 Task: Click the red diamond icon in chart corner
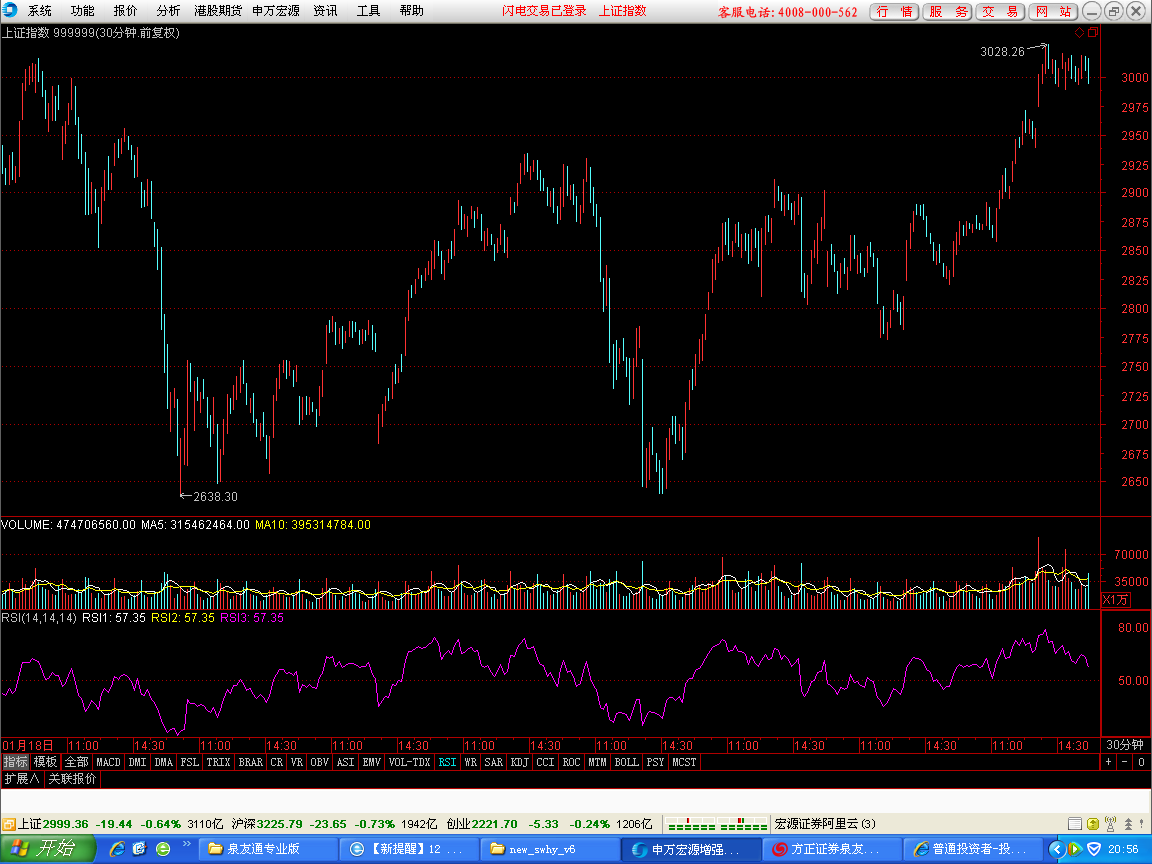(x=1079, y=32)
